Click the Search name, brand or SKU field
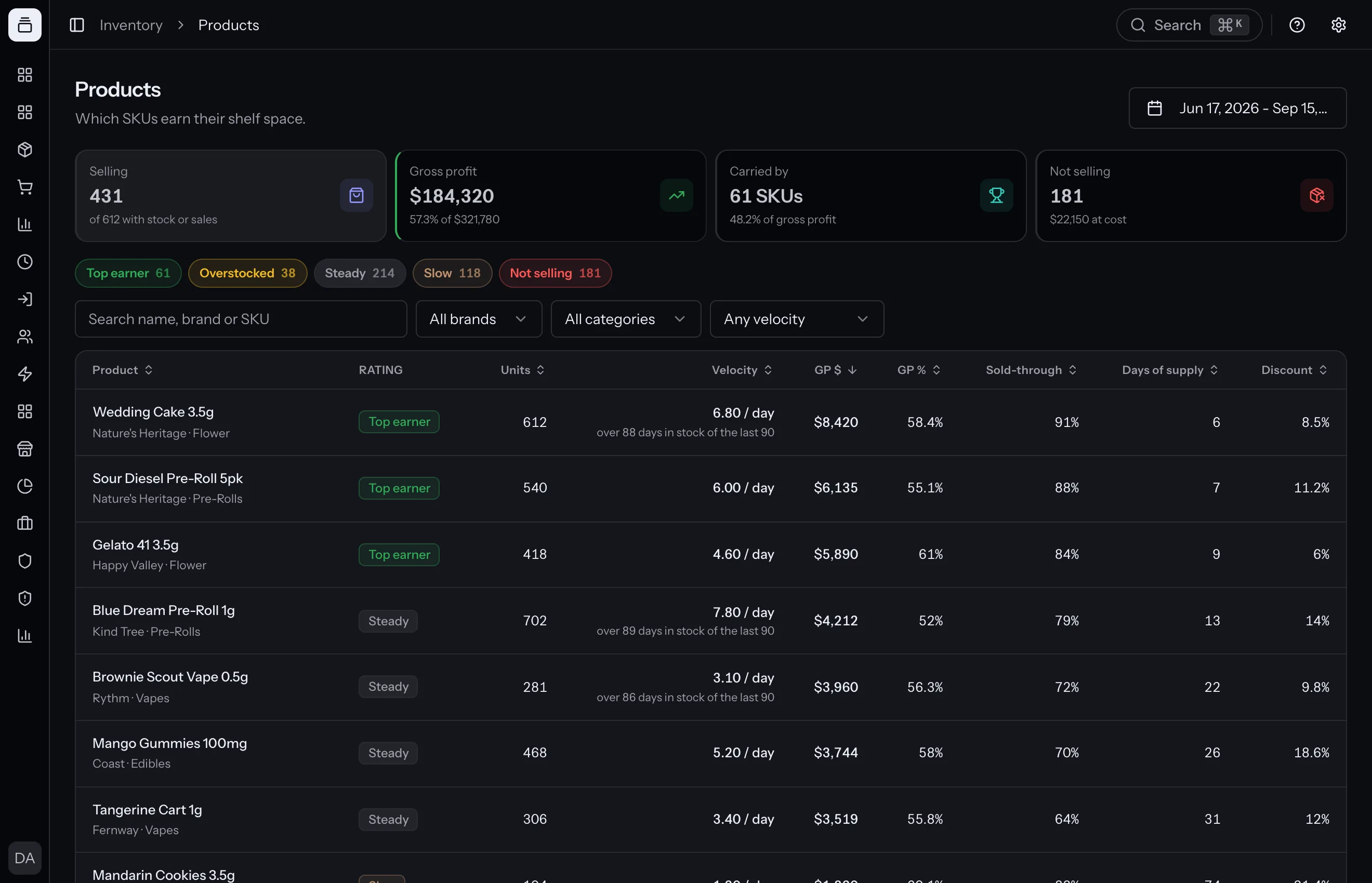 [x=241, y=319]
